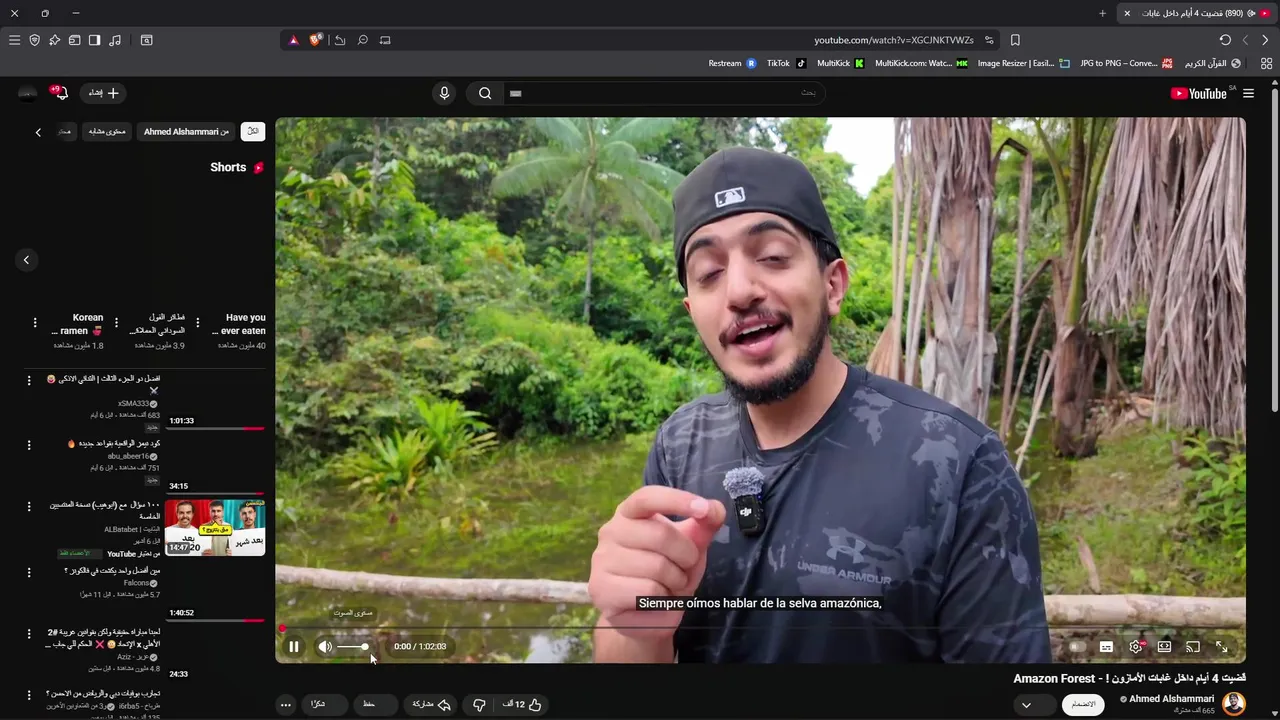The image size is (1280, 720).
Task: Open the bookmarks apps grid icon
Action: 1266,63
